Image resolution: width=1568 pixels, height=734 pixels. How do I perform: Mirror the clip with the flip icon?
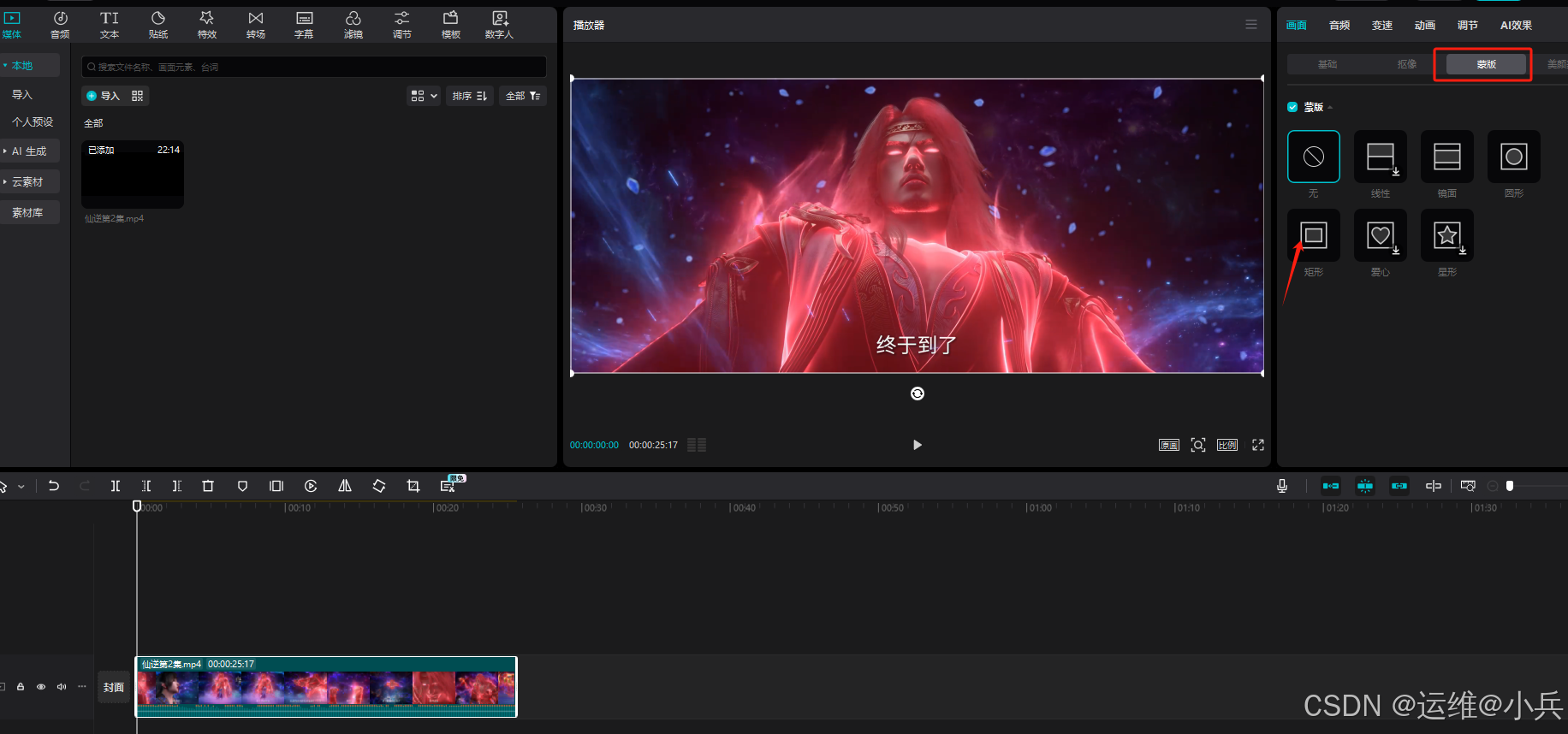pos(345,486)
